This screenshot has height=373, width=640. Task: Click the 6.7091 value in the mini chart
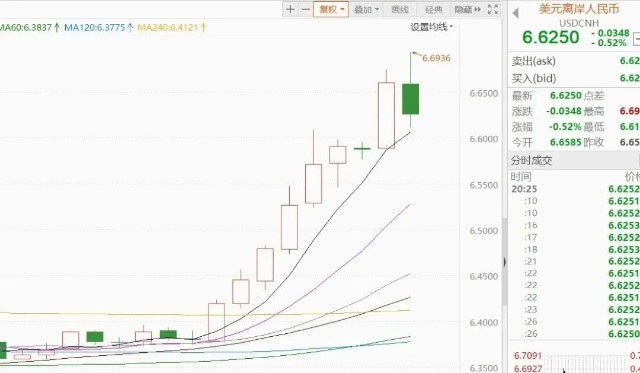pos(527,355)
